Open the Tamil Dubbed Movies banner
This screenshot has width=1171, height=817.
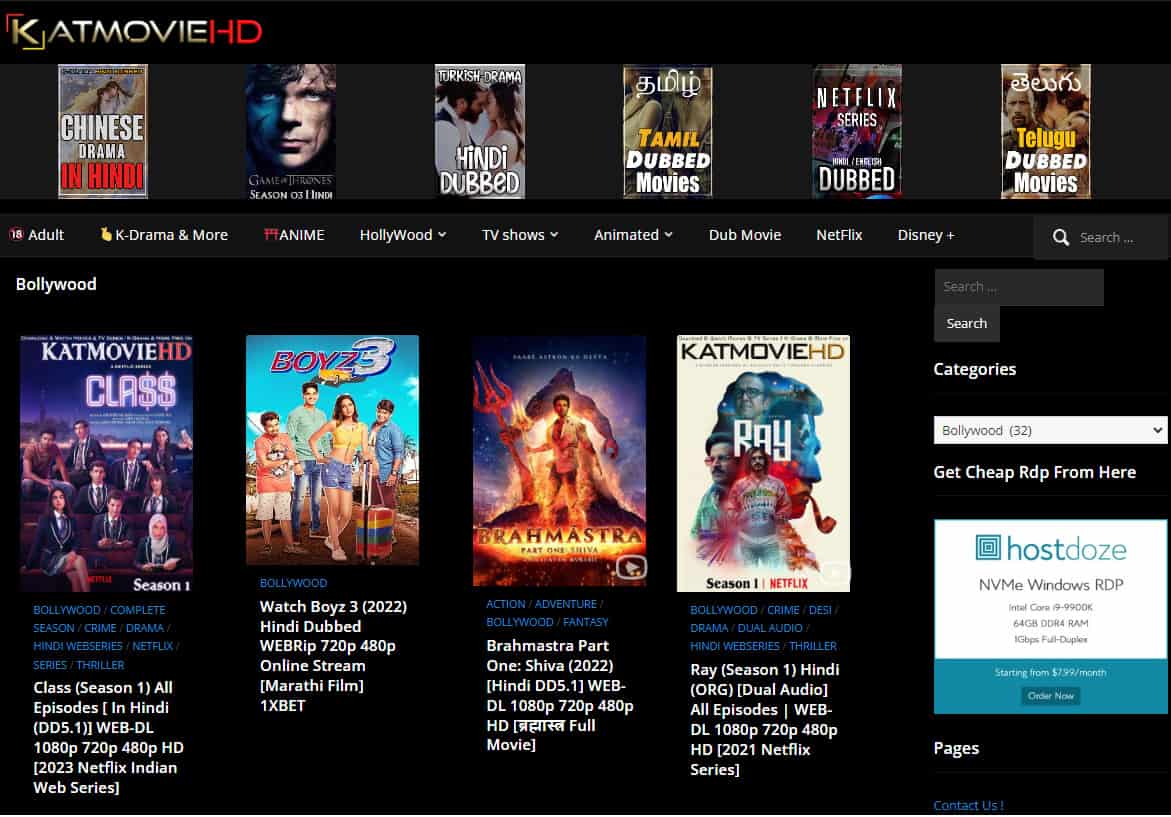pyautogui.click(x=667, y=132)
